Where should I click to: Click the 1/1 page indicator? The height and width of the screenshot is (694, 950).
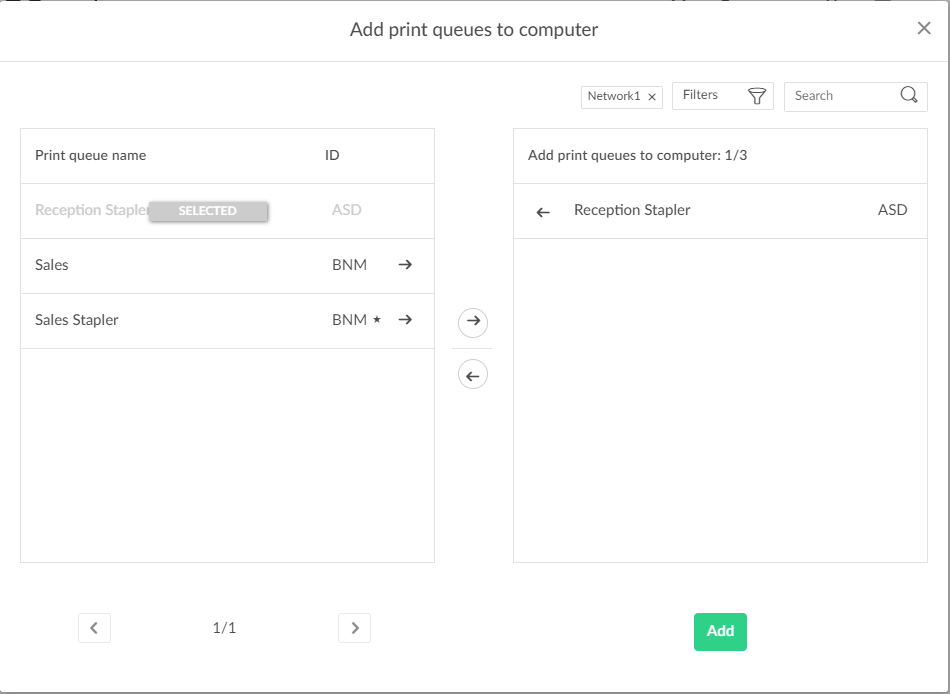click(x=224, y=628)
